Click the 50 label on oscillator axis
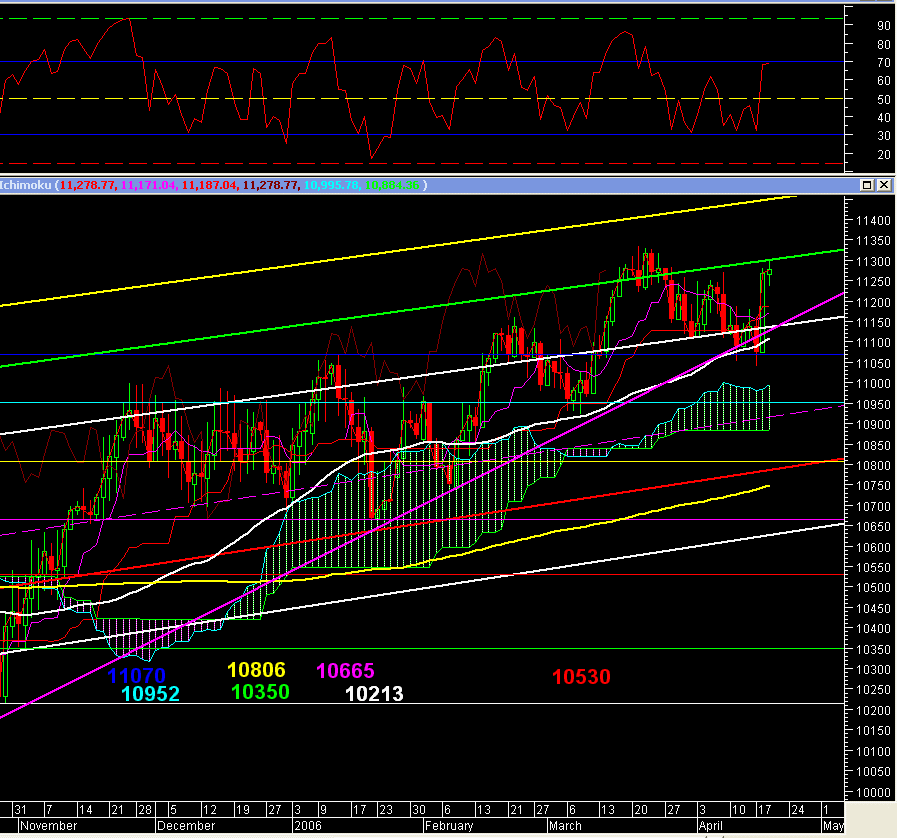Viewport: 897px width, 838px height. [x=884, y=100]
